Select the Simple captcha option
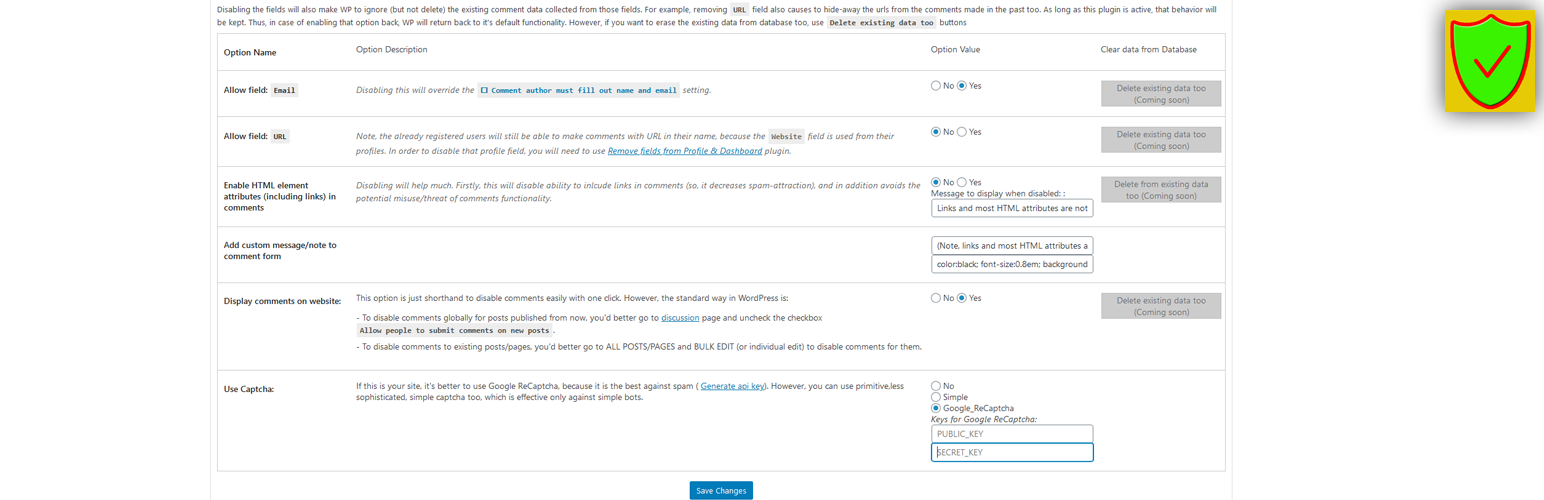 [x=936, y=397]
